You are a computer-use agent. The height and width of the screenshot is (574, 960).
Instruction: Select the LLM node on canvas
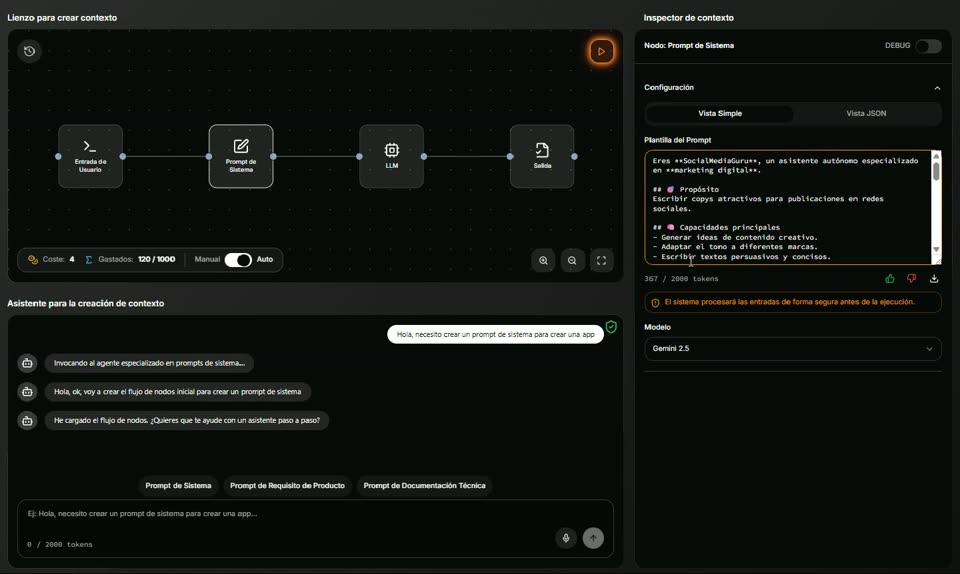(391, 156)
